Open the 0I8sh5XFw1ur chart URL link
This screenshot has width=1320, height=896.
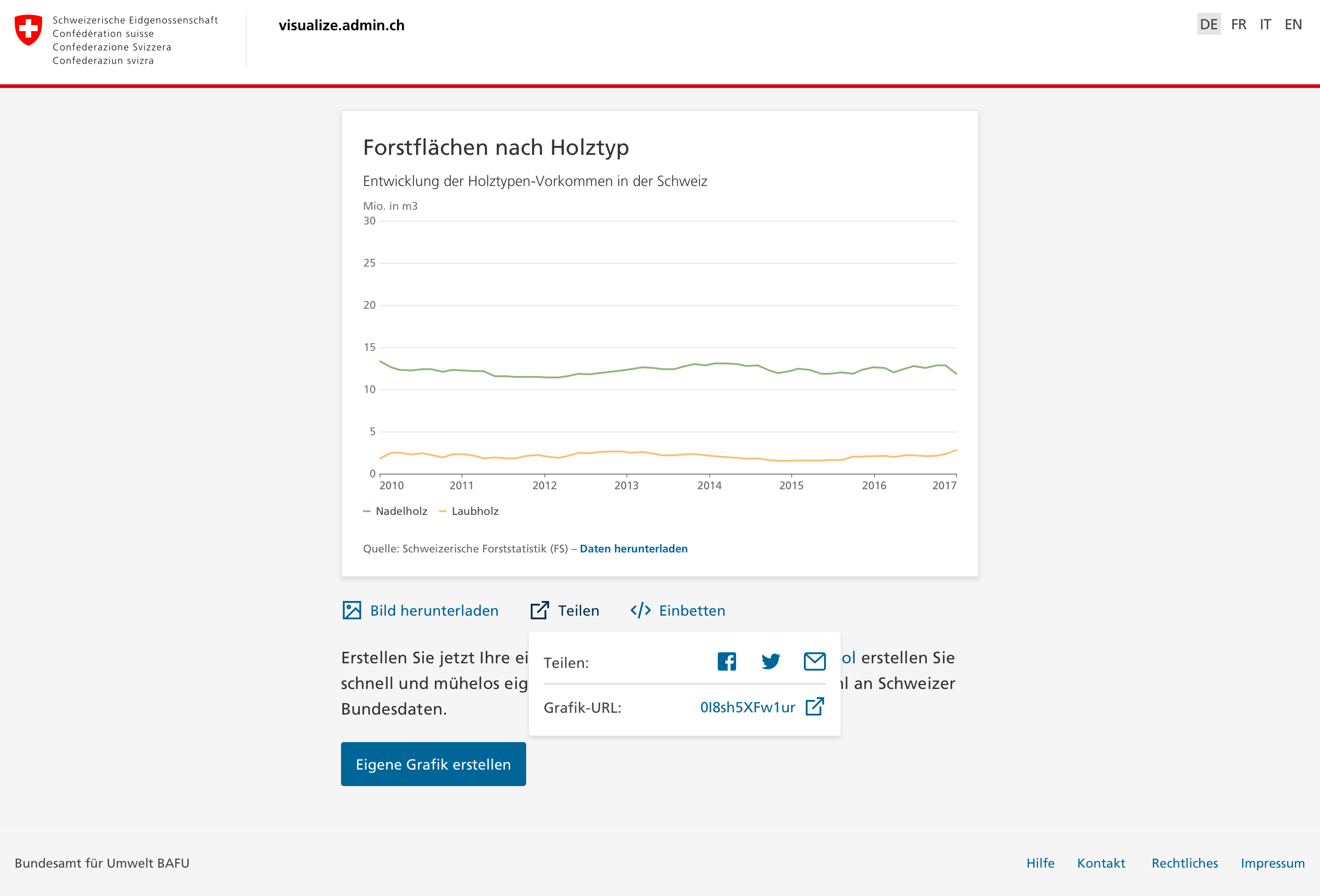point(747,707)
